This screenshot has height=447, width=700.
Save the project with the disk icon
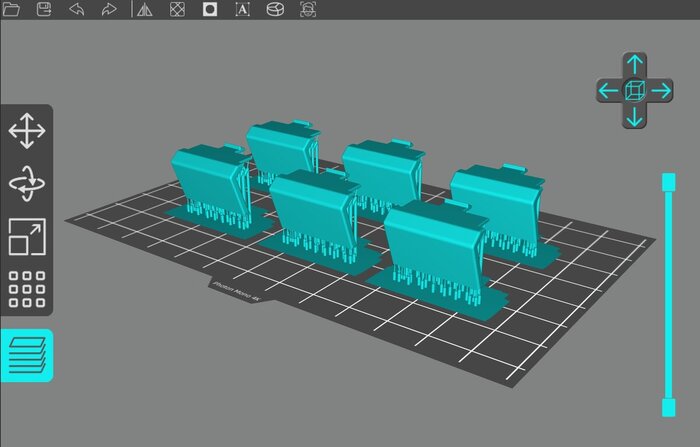(44, 9)
